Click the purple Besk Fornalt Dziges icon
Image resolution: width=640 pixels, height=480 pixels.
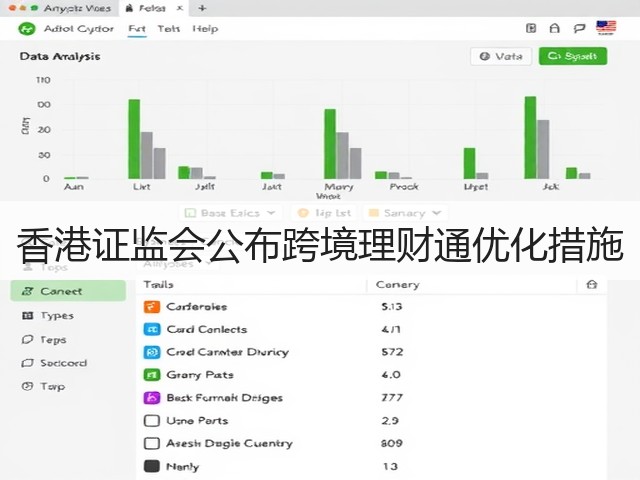(x=152, y=398)
